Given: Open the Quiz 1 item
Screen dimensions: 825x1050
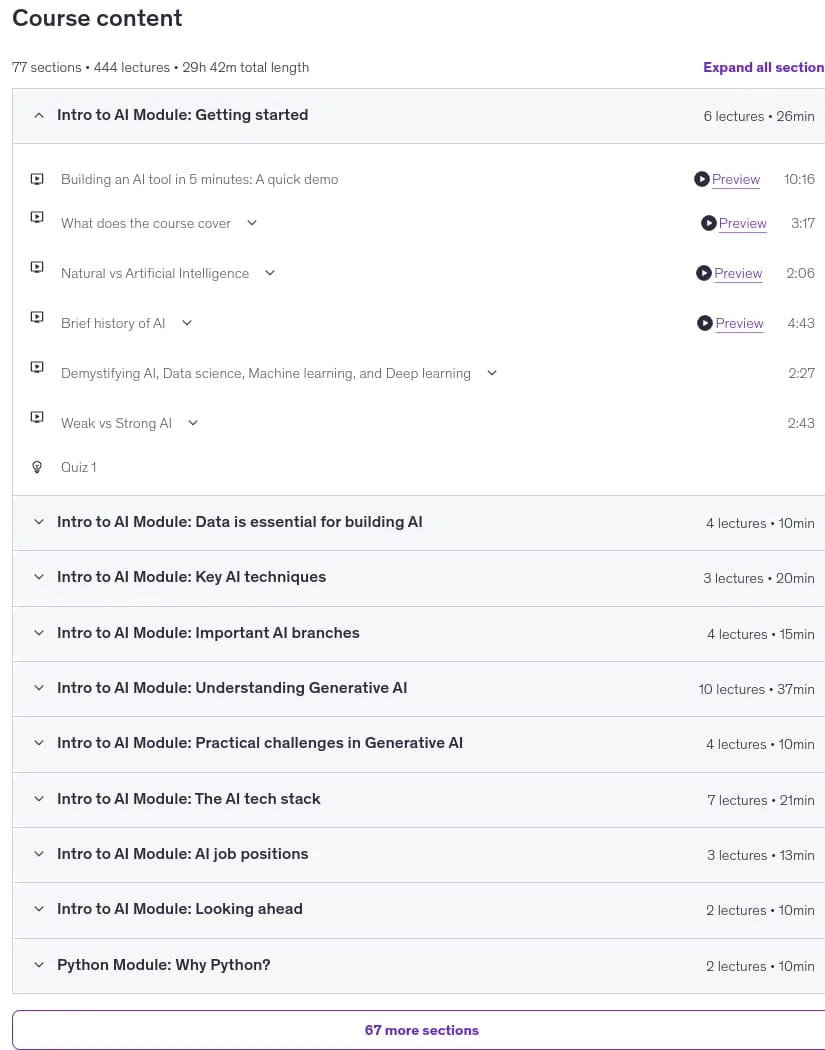Looking at the screenshot, I should coord(78,467).
